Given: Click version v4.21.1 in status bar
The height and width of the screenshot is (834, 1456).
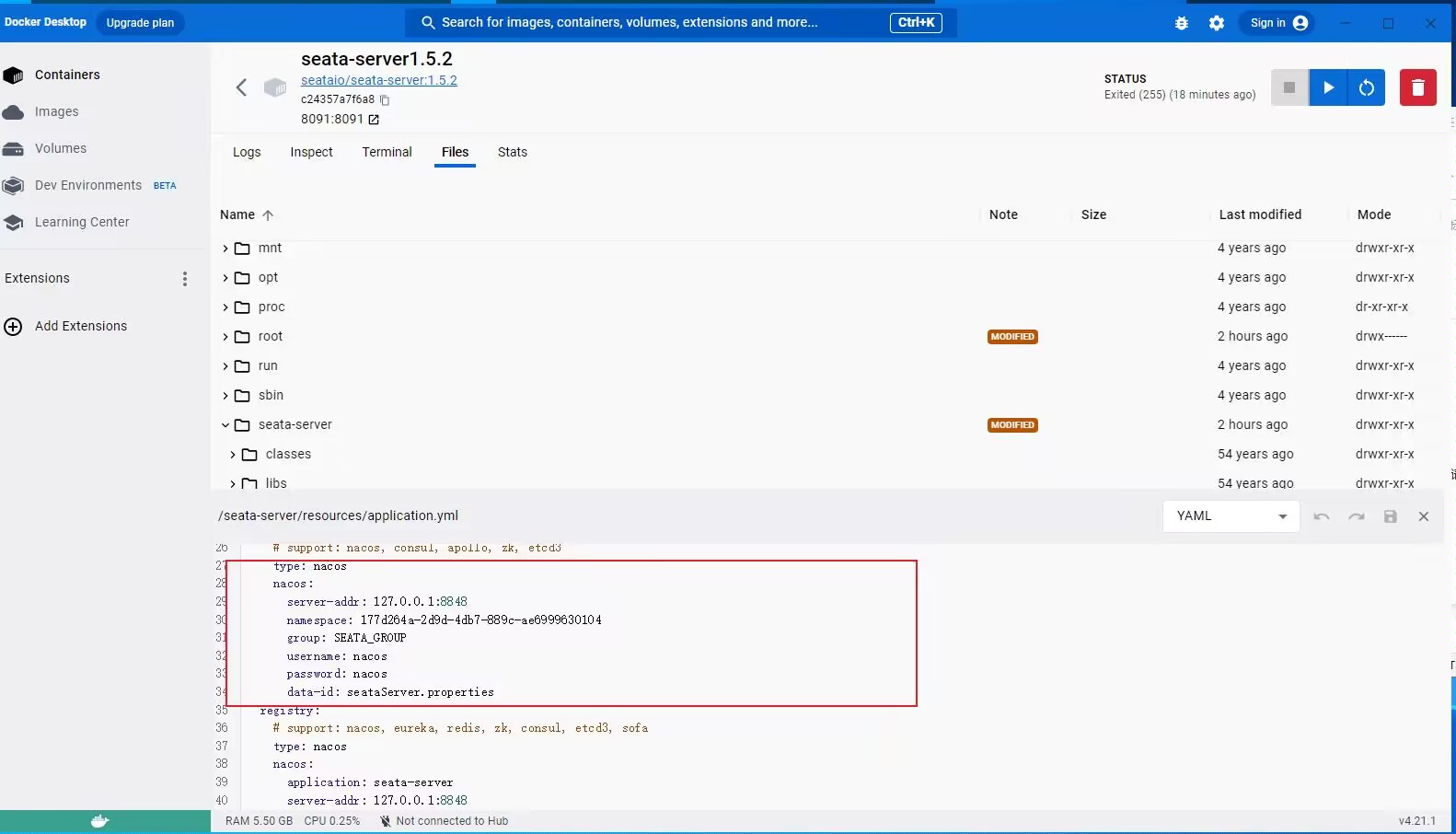Looking at the screenshot, I should click(1416, 821).
